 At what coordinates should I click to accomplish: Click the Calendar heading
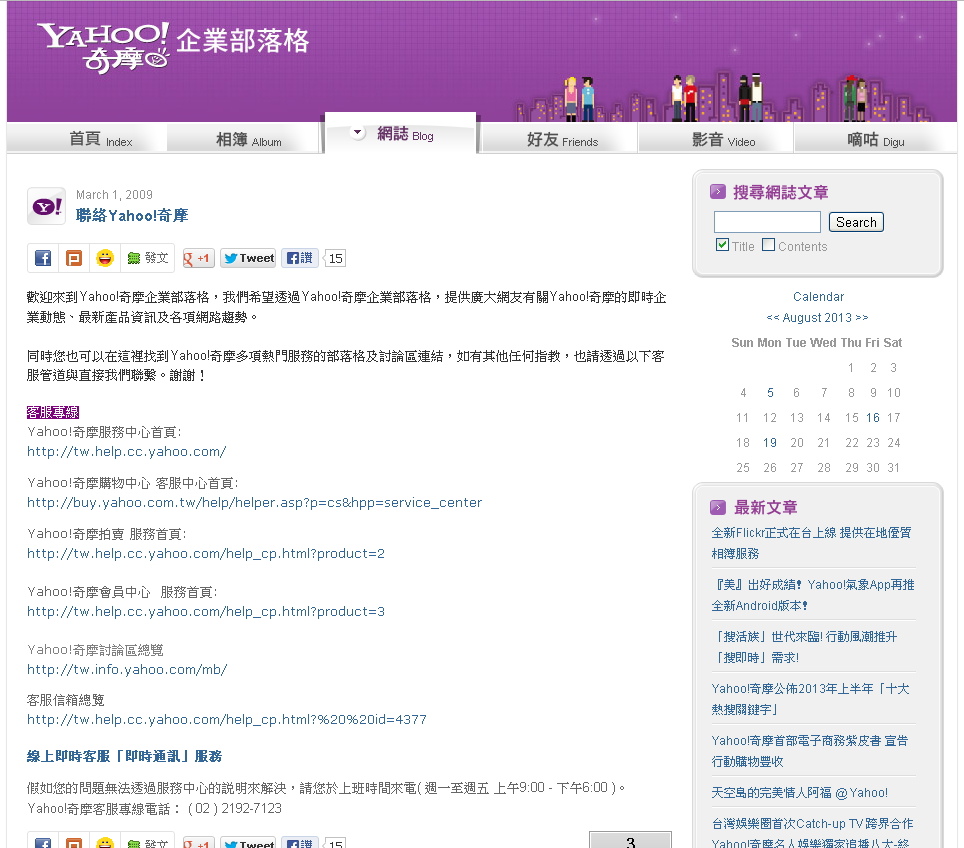818,296
